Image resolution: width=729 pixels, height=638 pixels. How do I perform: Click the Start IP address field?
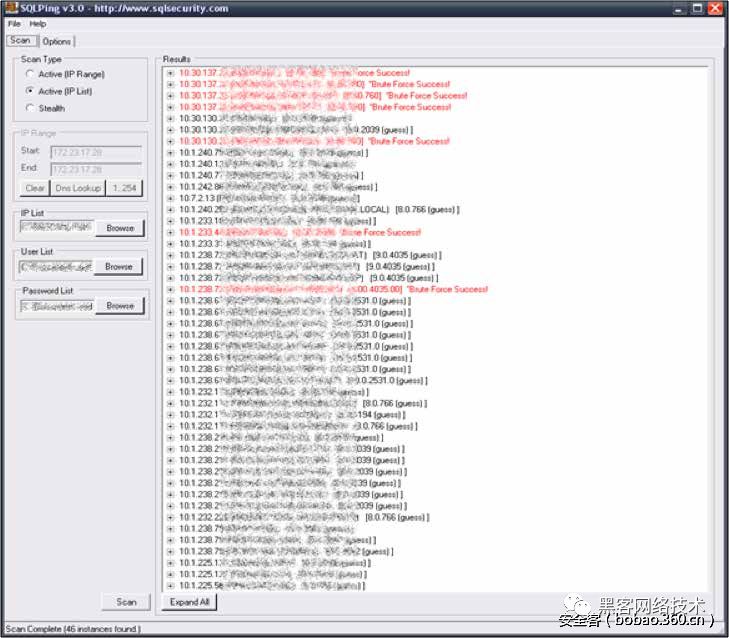pos(96,152)
